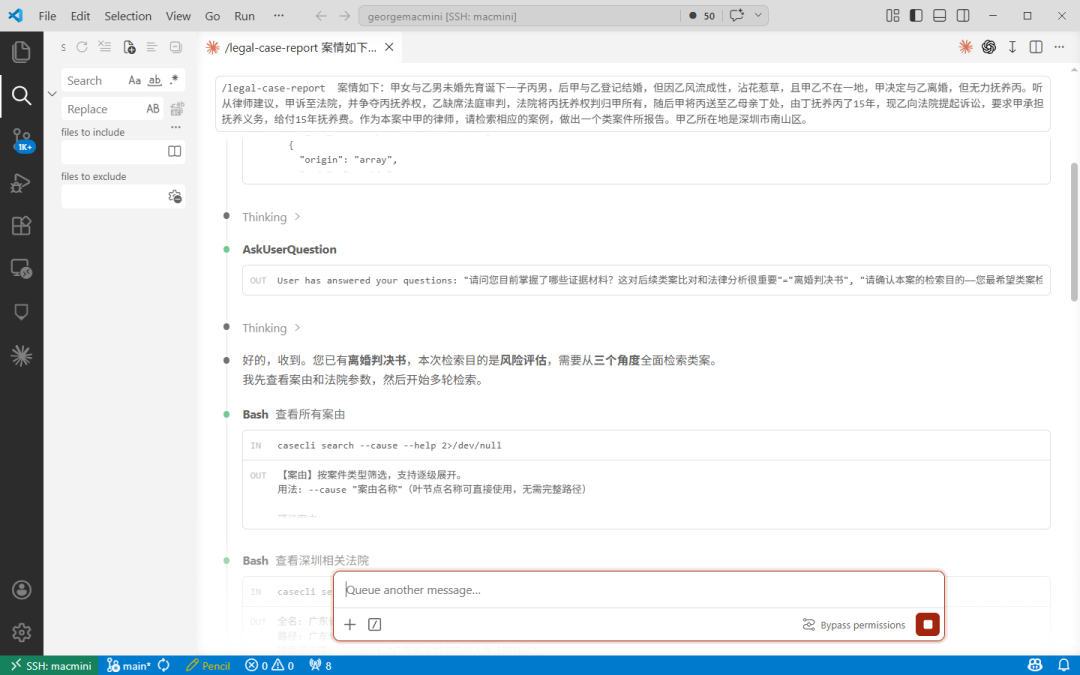This screenshot has height=675, width=1080.
Task: Toggle Panel visibility in title bar
Action: [939, 16]
